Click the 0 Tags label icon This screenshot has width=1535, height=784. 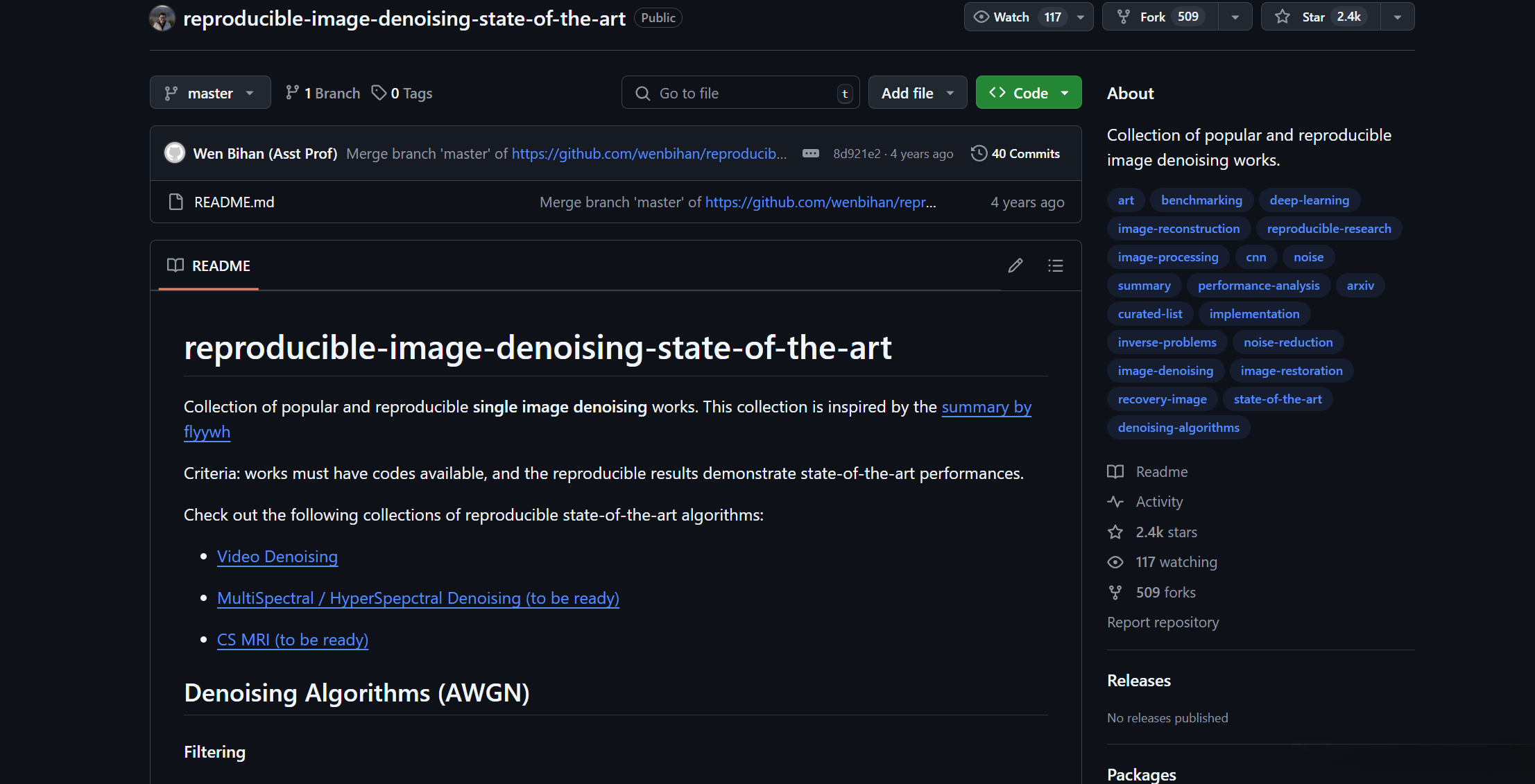[379, 93]
